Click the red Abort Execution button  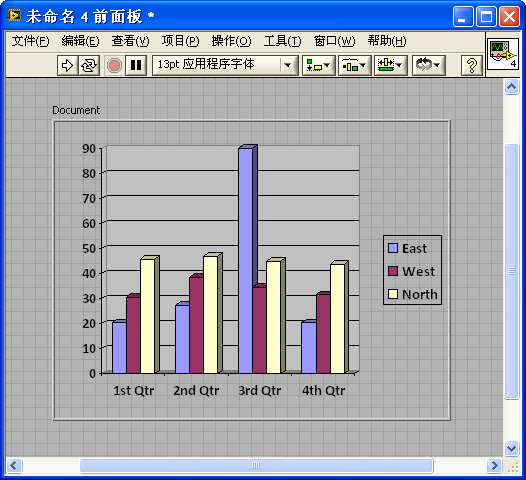(x=114, y=65)
